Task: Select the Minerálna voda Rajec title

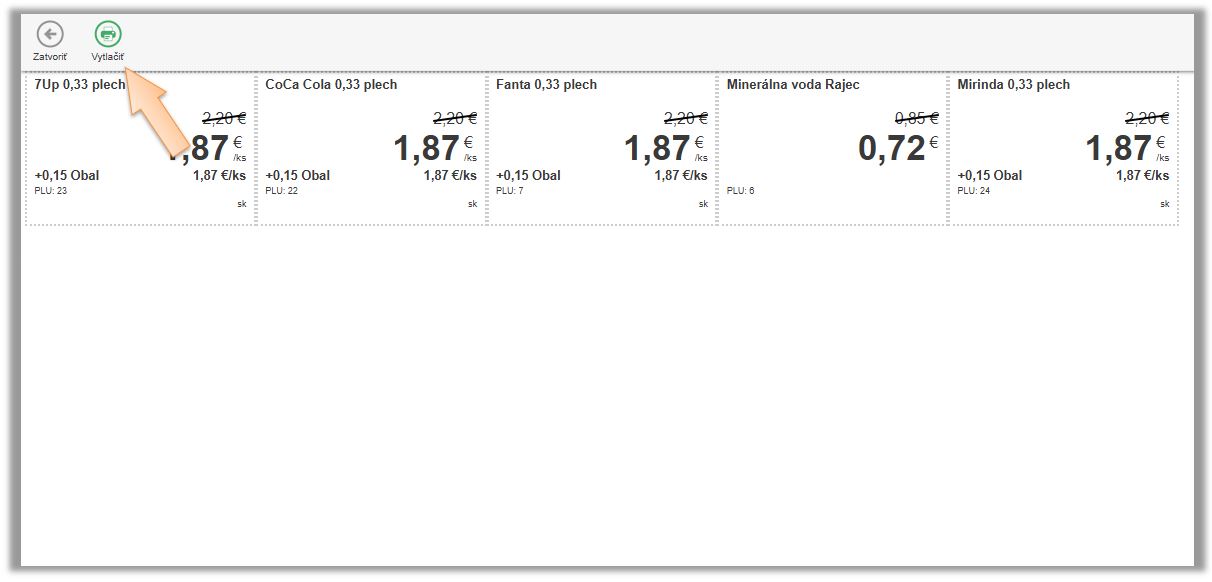Action: coord(793,85)
